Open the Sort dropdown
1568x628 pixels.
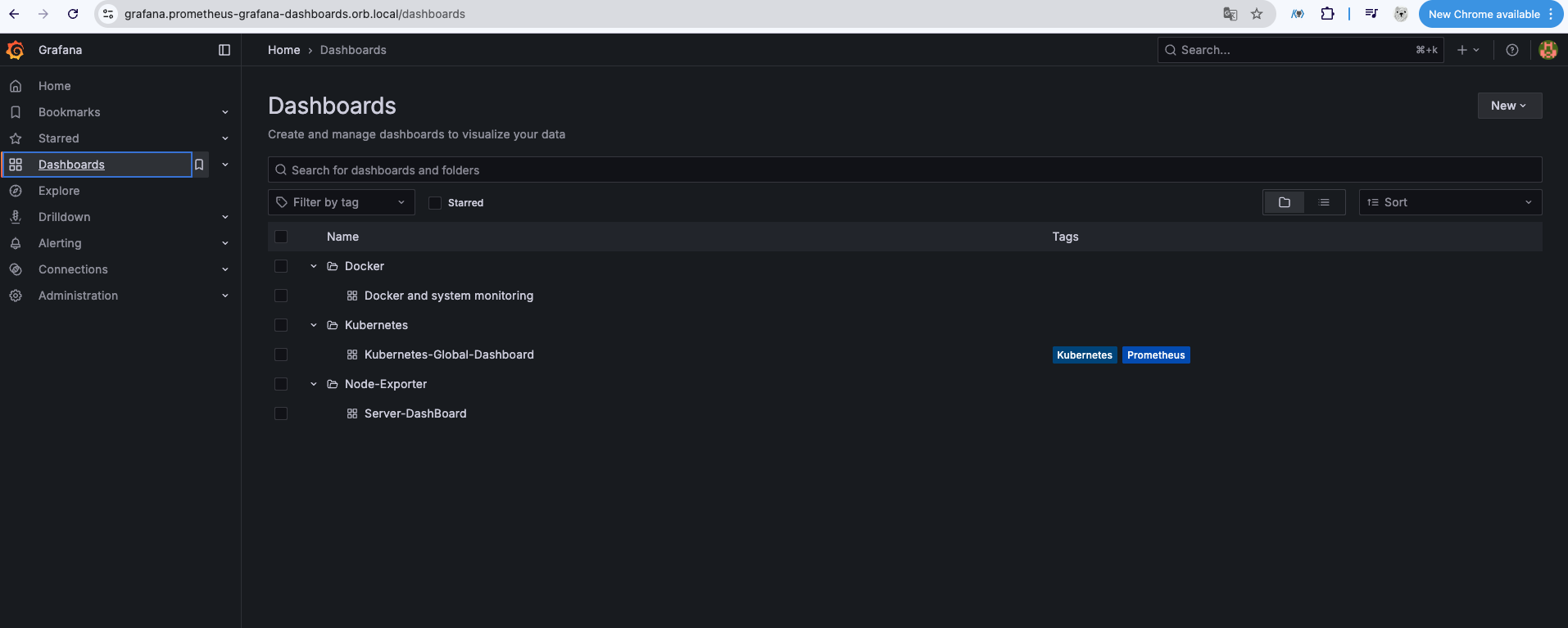pyautogui.click(x=1450, y=202)
